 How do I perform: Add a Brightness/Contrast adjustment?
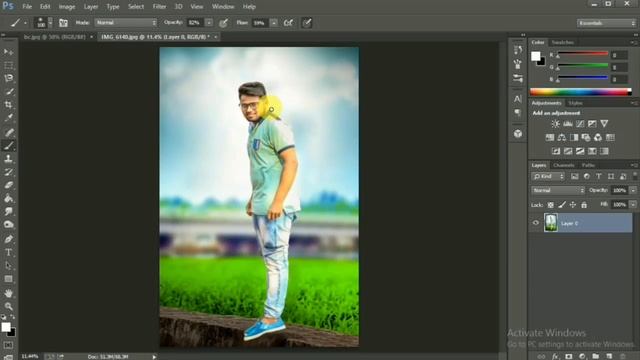pyautogui.click(x=556, y=124)
